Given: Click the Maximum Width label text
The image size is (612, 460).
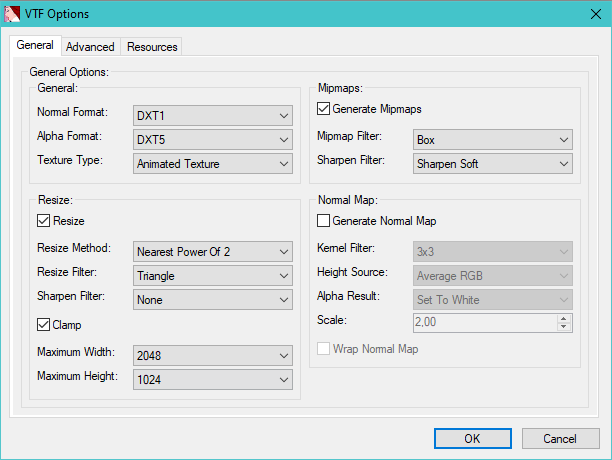Looking at the screenshot, I should pos(76,352).
